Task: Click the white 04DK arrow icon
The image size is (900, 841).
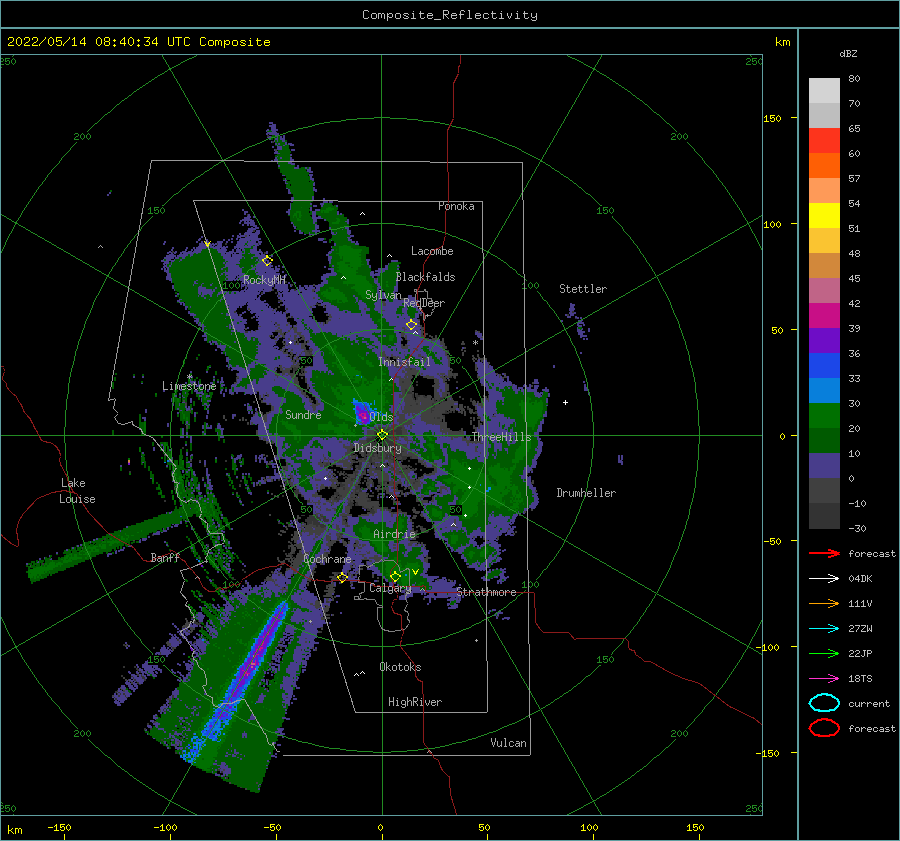Action: click(824, 579)
